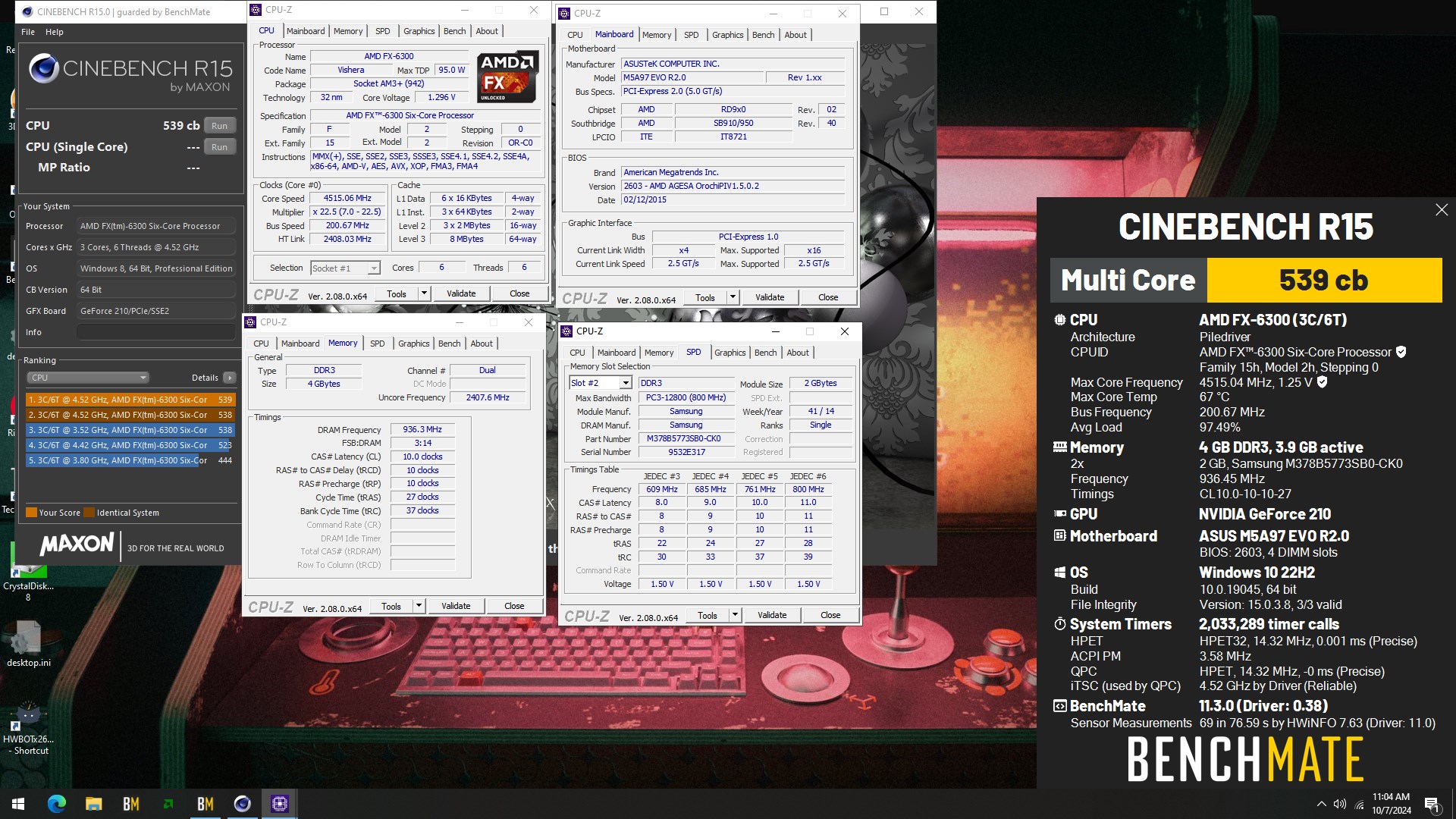Run the CPU Single Core benchmark
The width and height of the screenshot is (1456, 819).
(x=219, y=147)
